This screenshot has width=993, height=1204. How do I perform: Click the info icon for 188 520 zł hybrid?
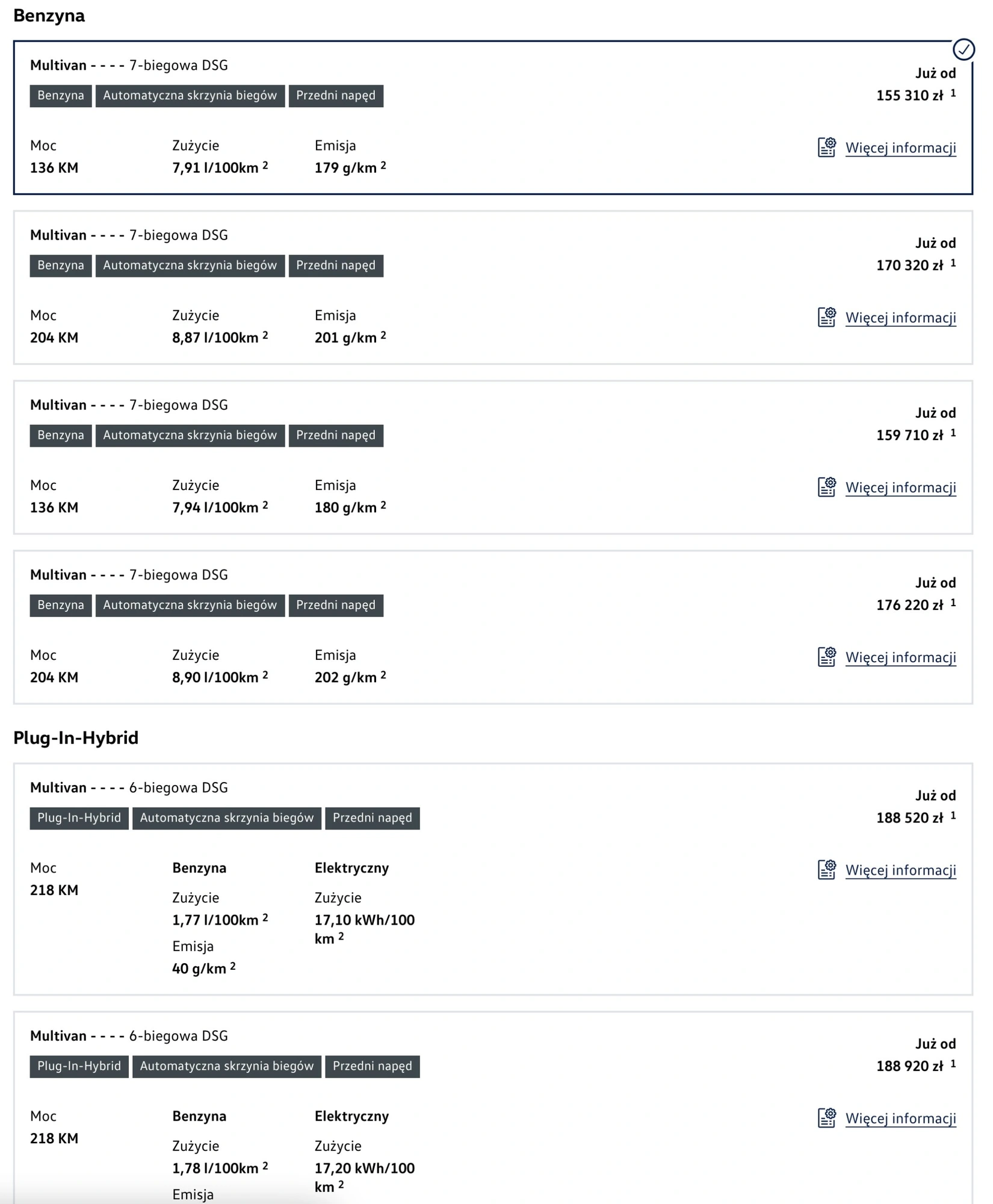pos(827,869)
